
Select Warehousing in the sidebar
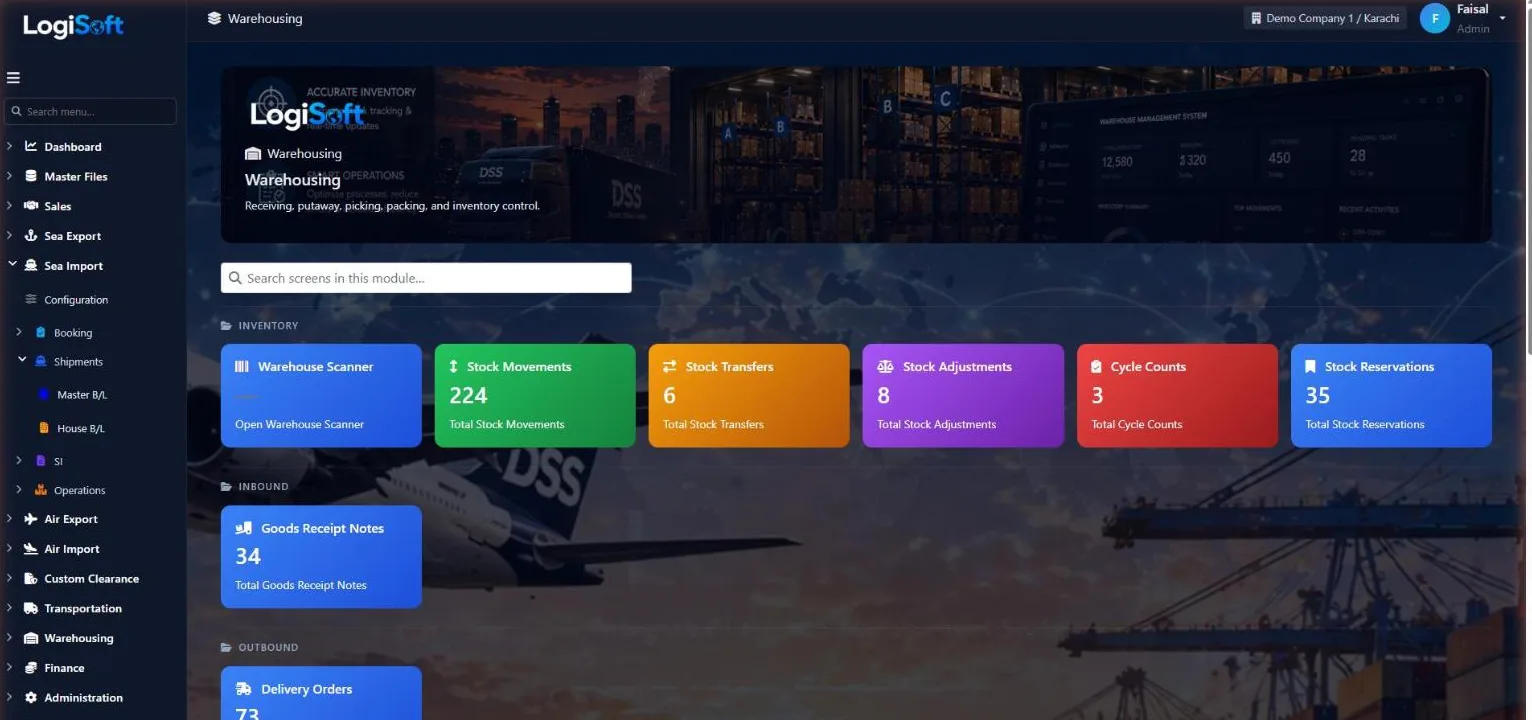[79, 638]
